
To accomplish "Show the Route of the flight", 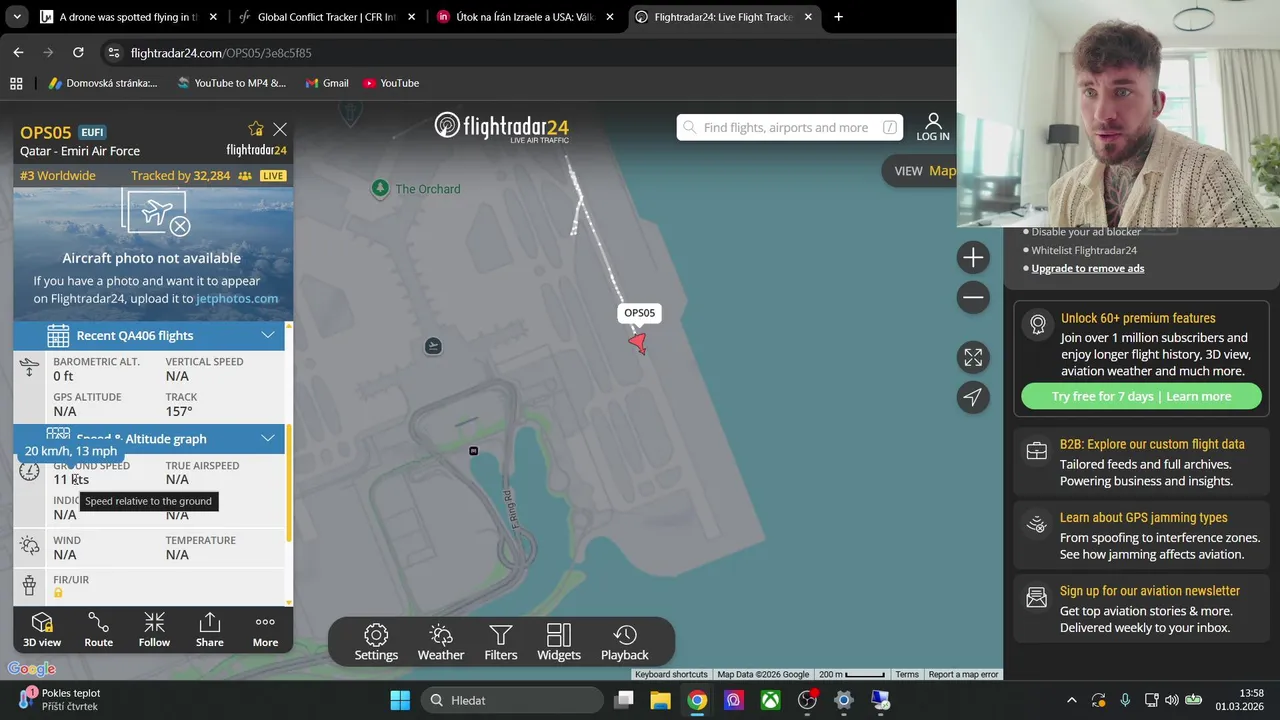I will [x=98, y=630].
